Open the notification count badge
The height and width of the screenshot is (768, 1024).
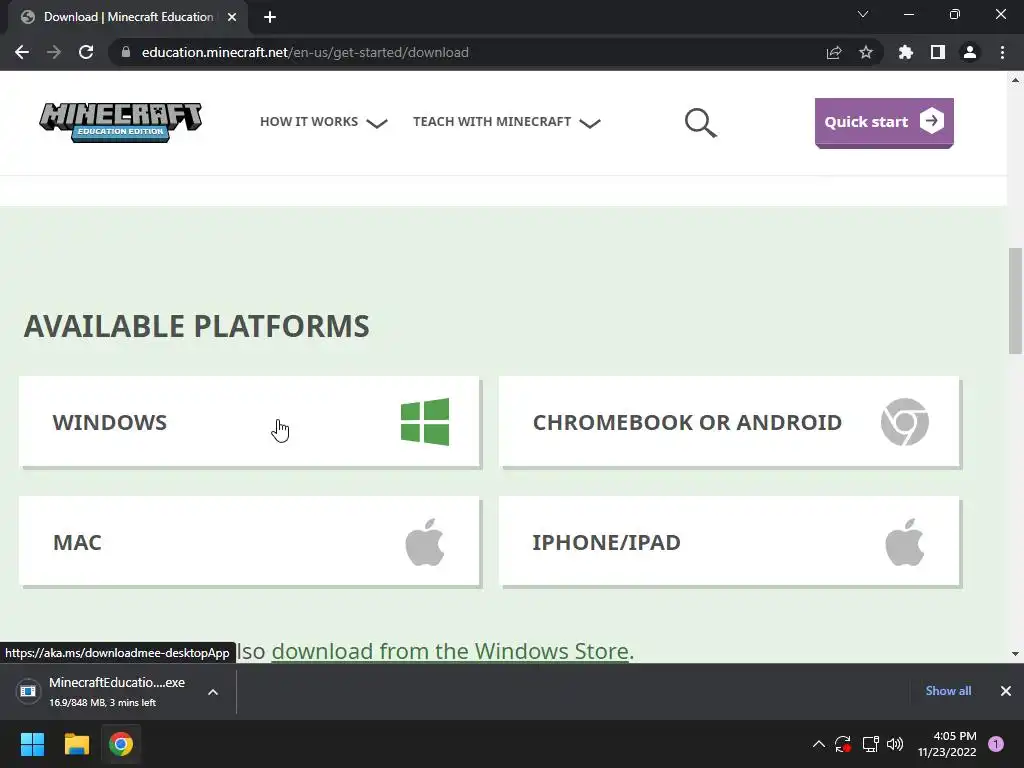pyautogui.click(x=996, y=744)
